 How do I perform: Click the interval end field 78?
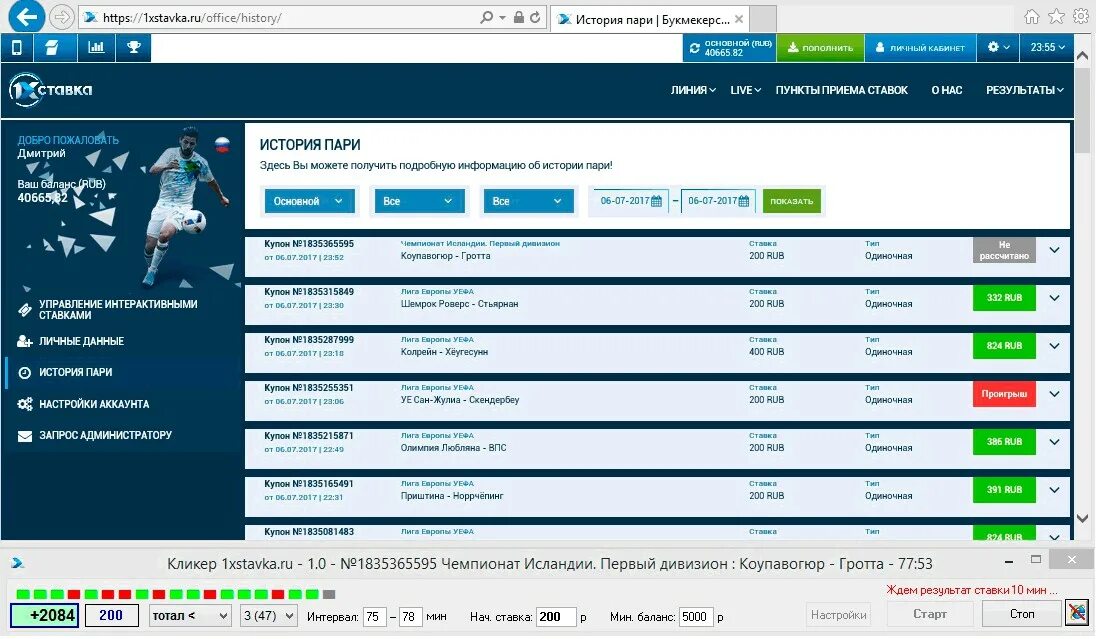pyautogui.click(x=410, y=617)
